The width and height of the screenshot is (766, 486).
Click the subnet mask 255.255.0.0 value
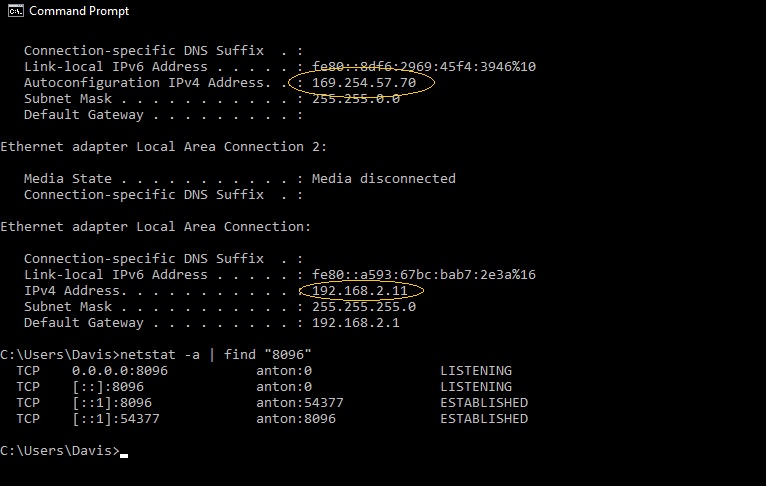pos(356,99)
